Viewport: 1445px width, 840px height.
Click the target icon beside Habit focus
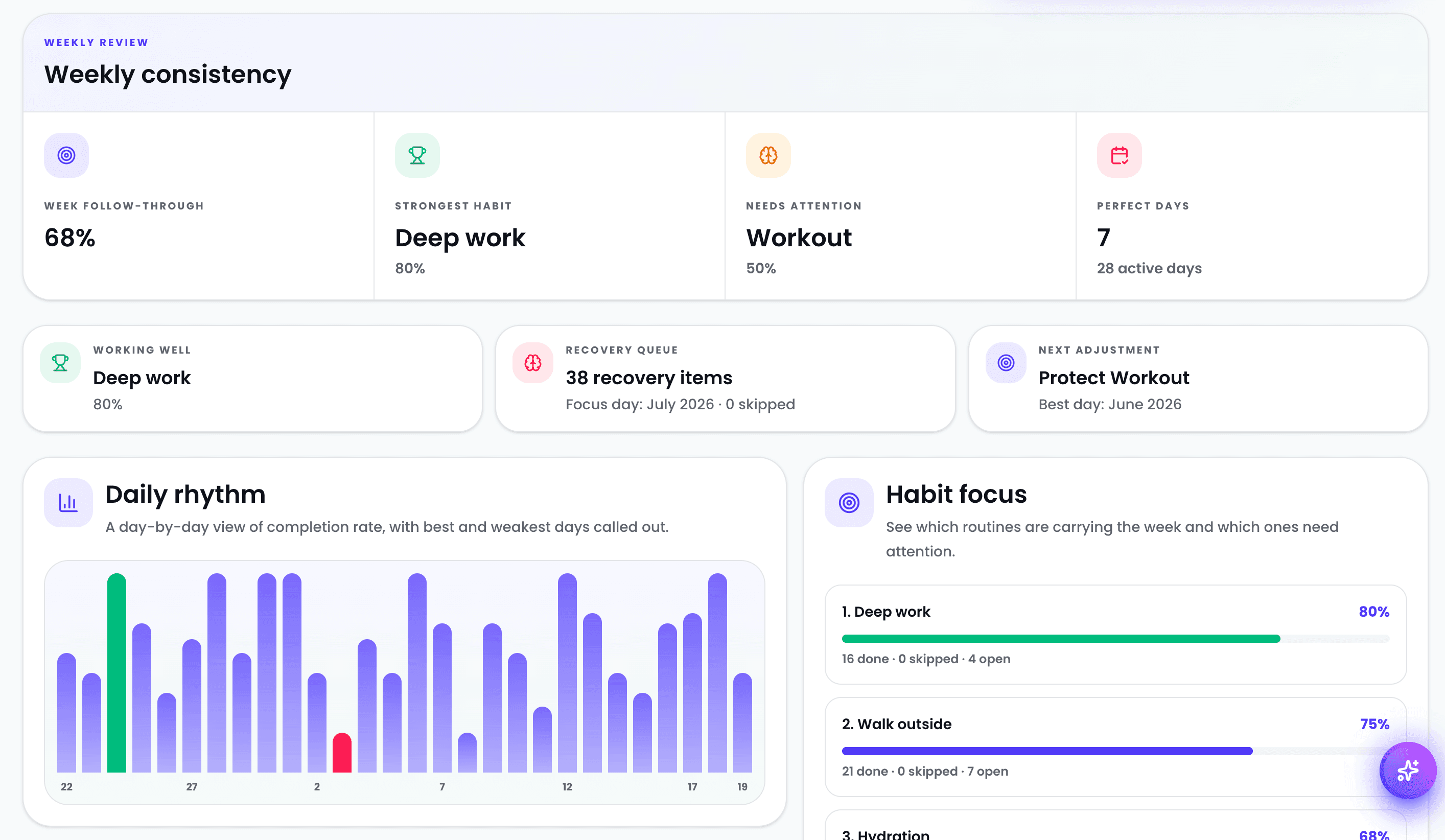coord(849,502)
